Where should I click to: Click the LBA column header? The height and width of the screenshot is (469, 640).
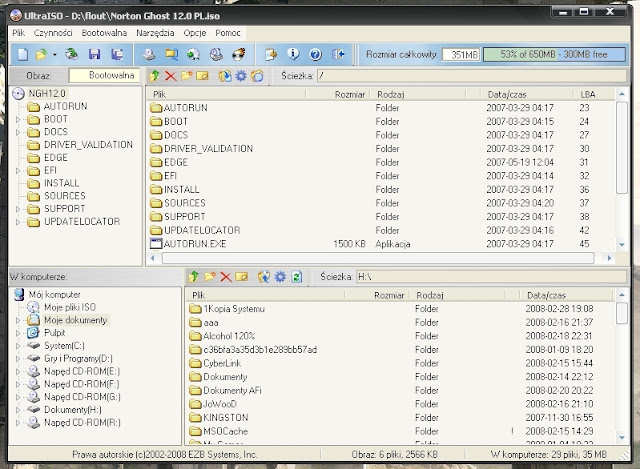594,94
